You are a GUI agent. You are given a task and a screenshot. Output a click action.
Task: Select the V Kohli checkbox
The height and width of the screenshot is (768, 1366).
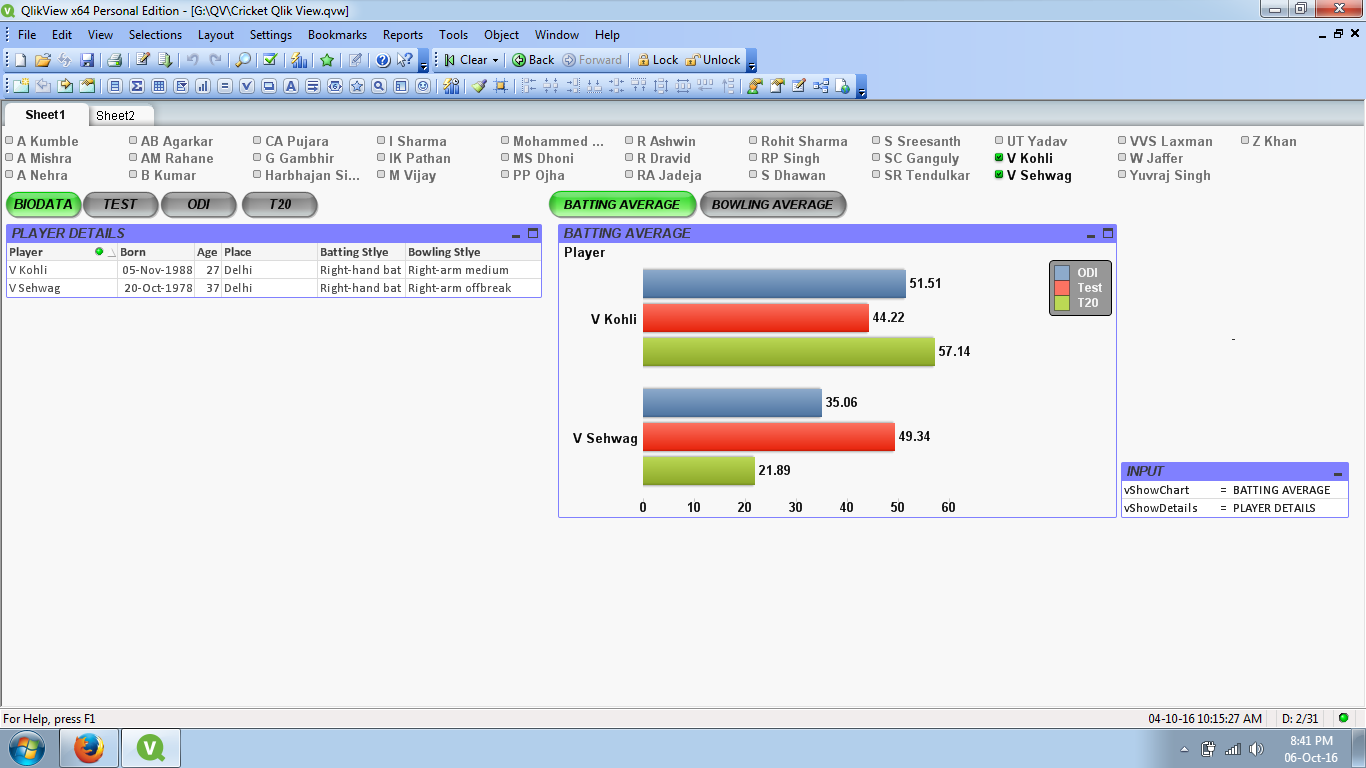tap(1000, 158)
